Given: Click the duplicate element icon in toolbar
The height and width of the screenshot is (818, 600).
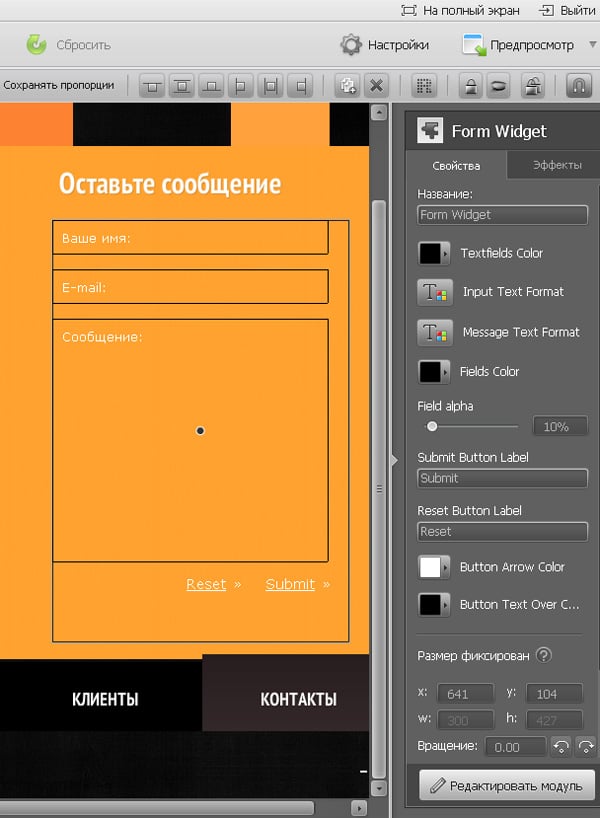Looking at the screenshot, I should (x=347, y=85).
